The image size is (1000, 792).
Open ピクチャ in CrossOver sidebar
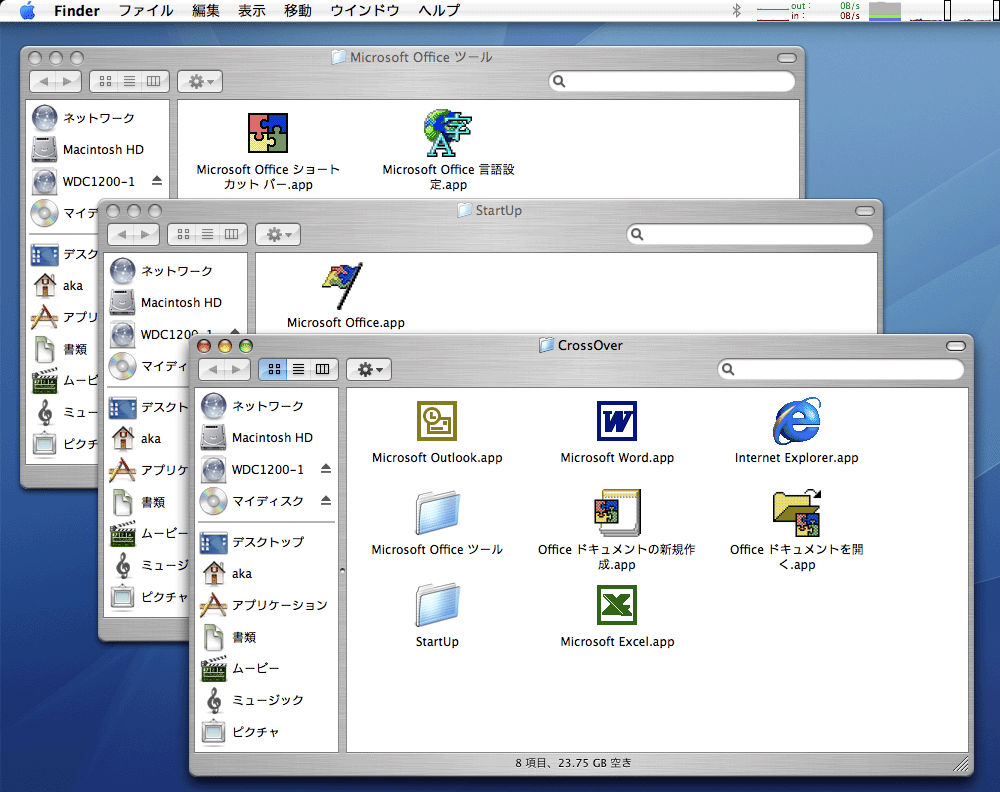pos(267,732)
